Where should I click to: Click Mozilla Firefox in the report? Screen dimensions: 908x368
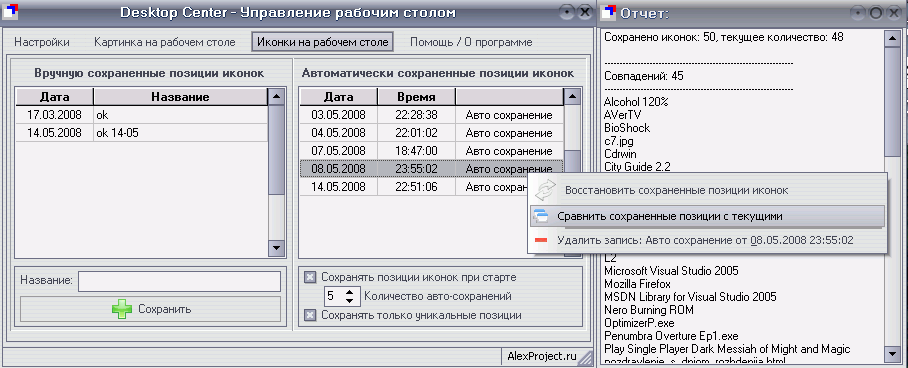click(x=637, y=284)
